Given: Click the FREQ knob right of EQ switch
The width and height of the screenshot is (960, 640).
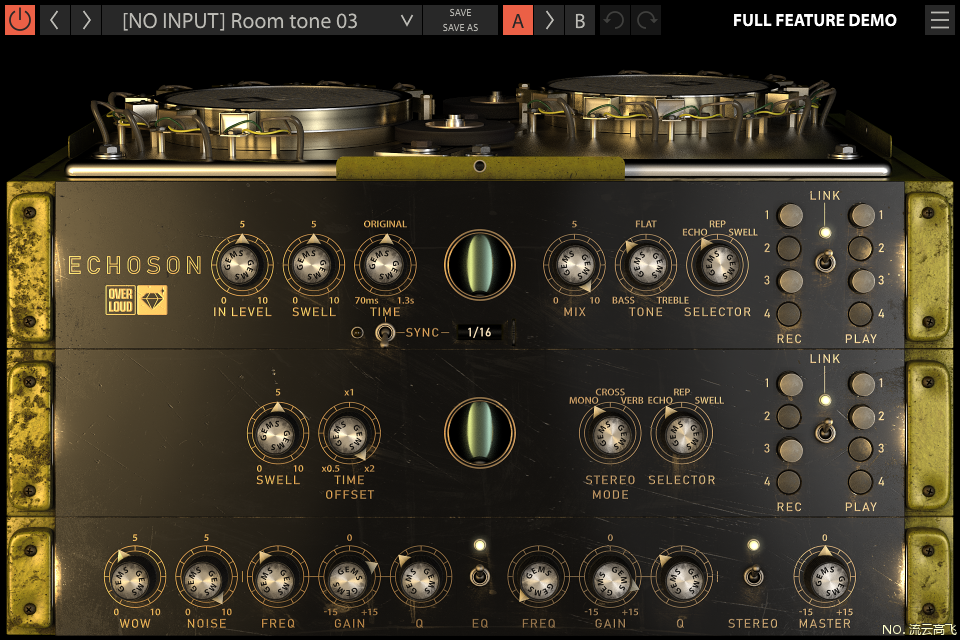Looking at the screenshot, I should pyautogui.click(x=538, y=578).
